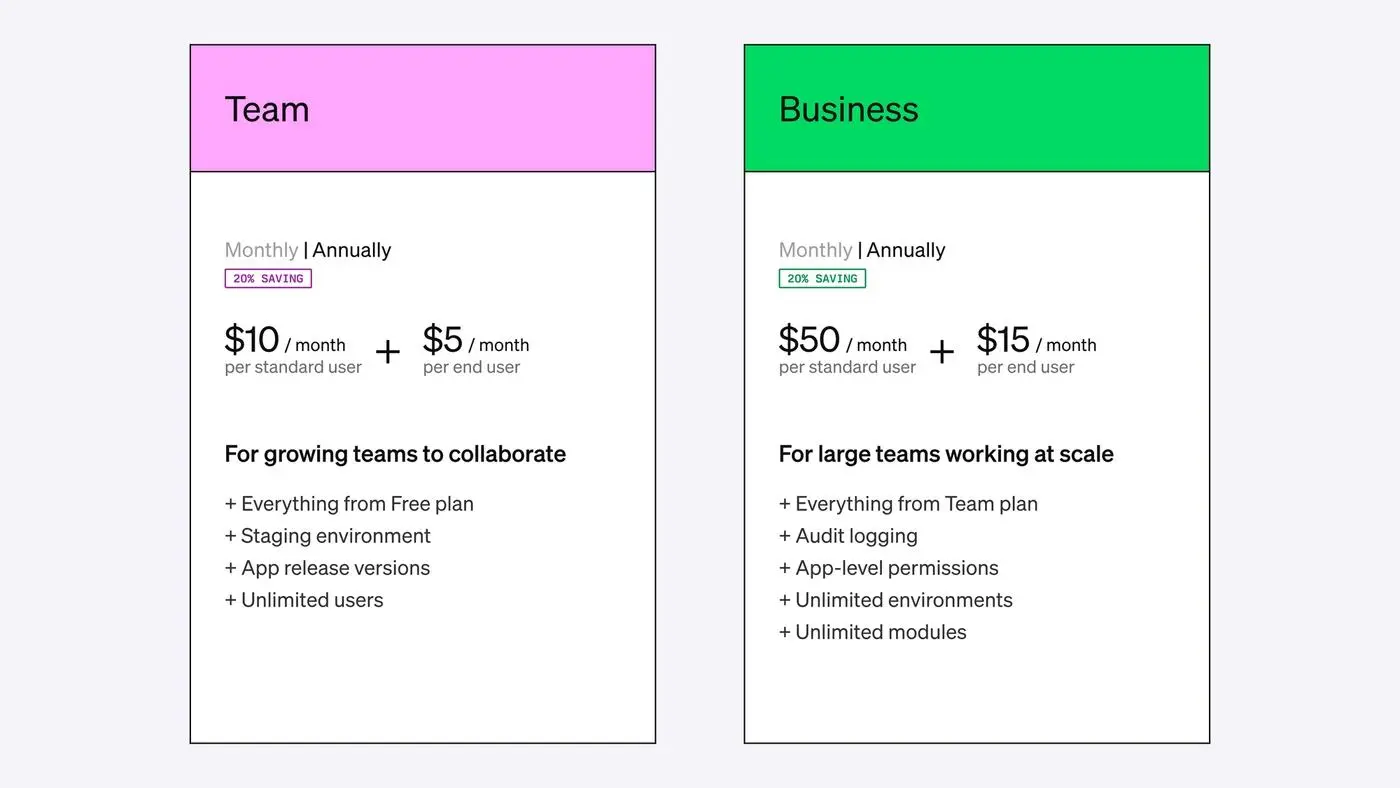Click 'Everything from Free plan' feature
The width and height of the screenshot is (1400, 788).
pos(349,504)
